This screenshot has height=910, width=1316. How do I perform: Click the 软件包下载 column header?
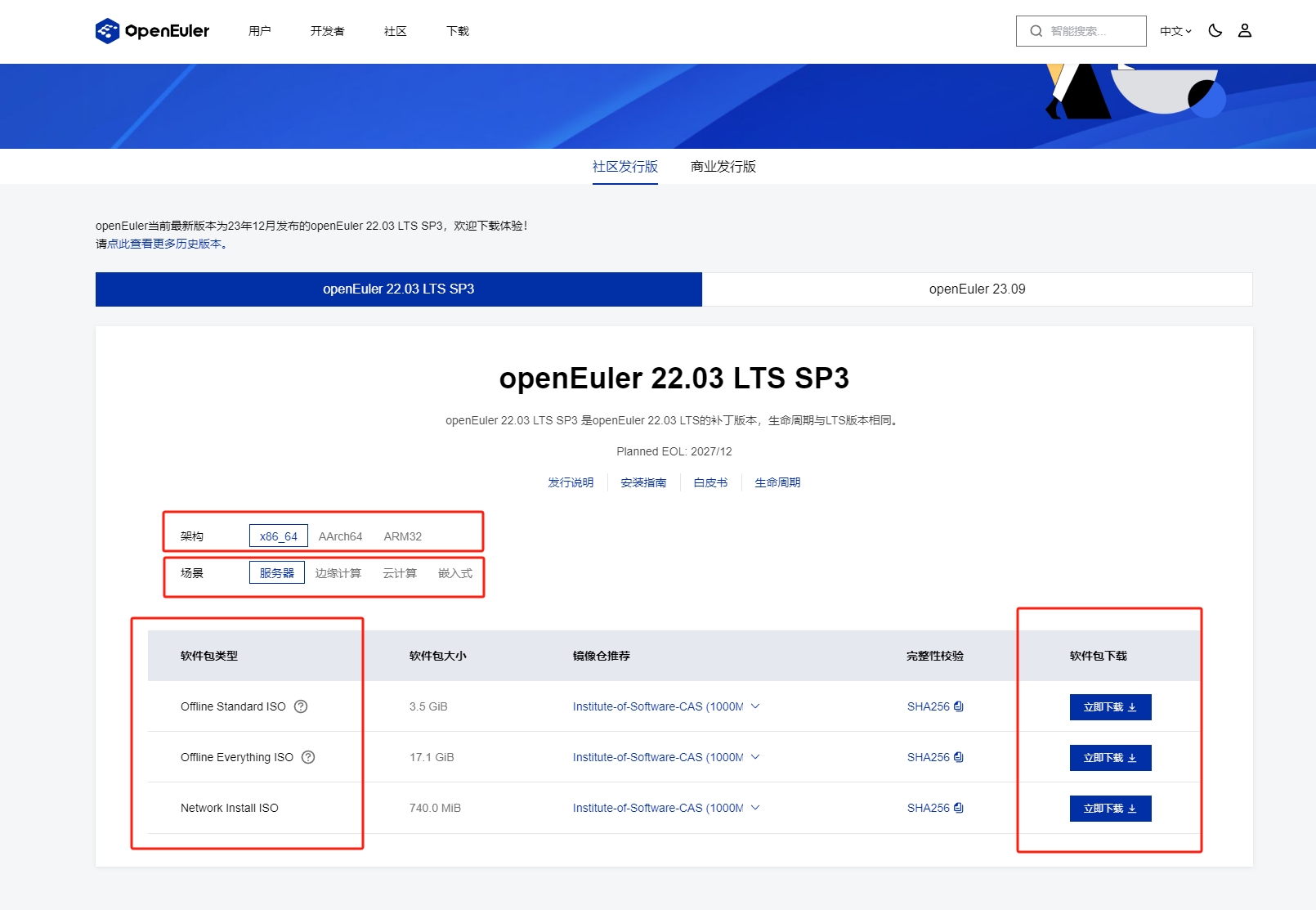click(1099, 656)
